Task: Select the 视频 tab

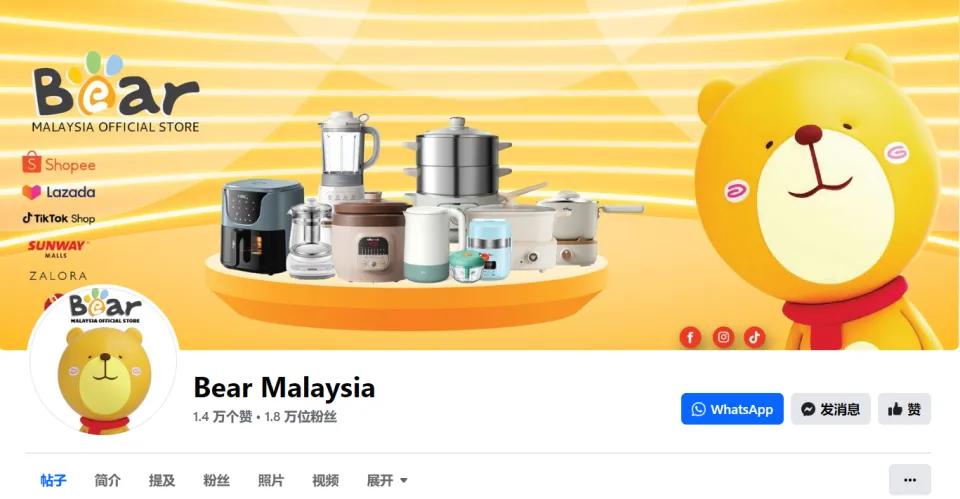Action: click(325, 481)
